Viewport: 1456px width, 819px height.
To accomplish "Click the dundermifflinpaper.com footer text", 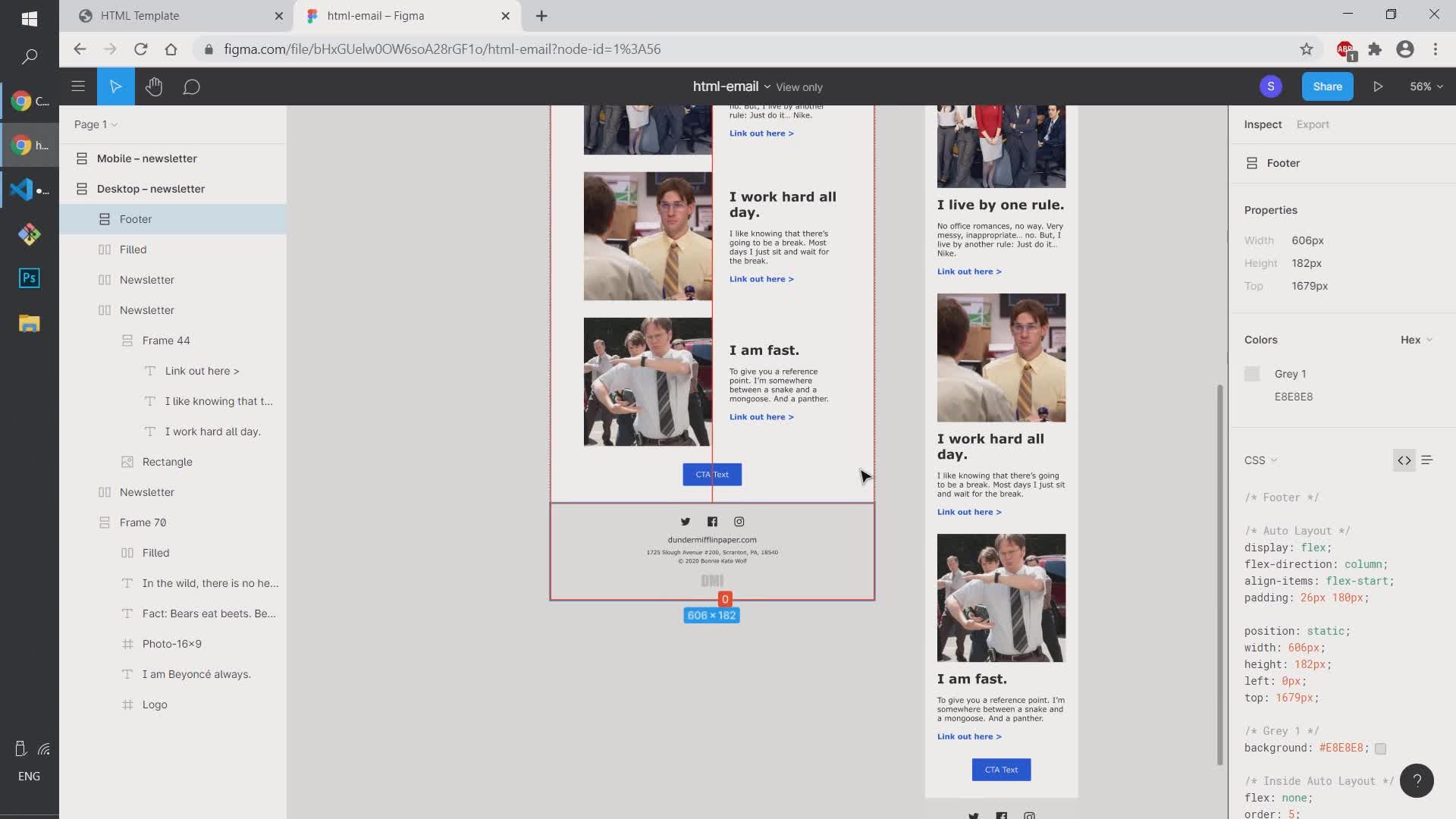I will click(x=712, y=540).
